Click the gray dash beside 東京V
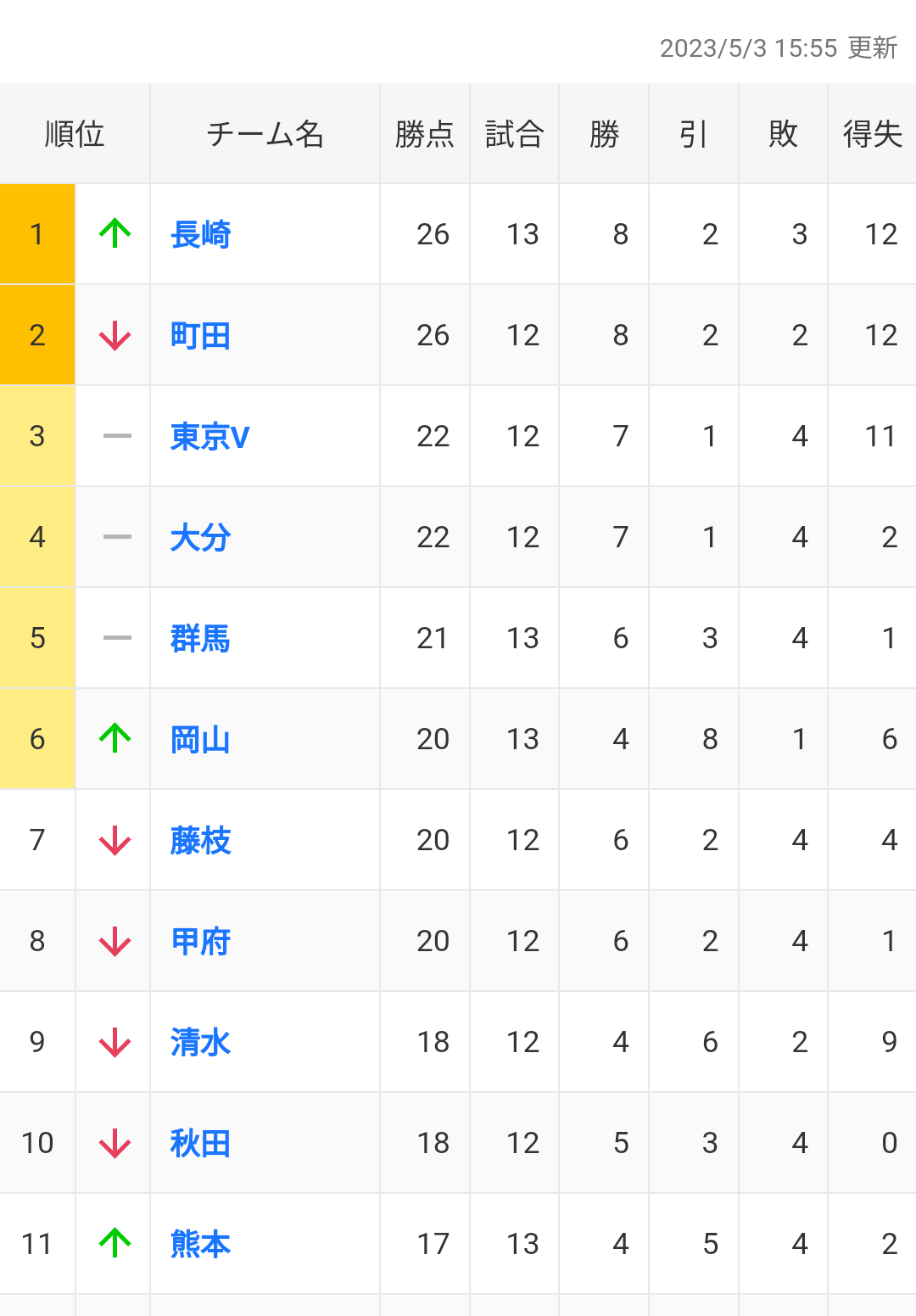Image resolution: width=916 pixels, height=1316 pixels. click(x=117, y=436)
